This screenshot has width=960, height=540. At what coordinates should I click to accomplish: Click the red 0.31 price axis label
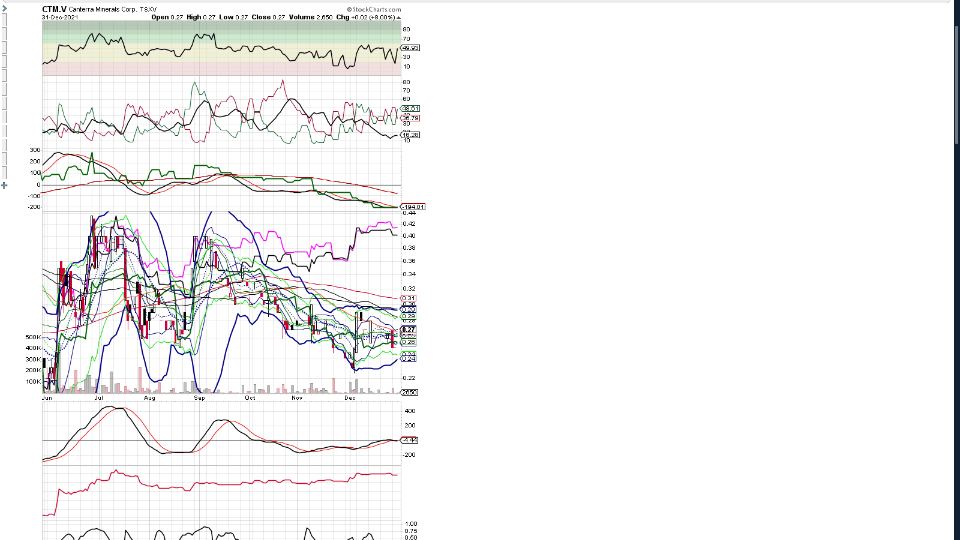[409, 298]
